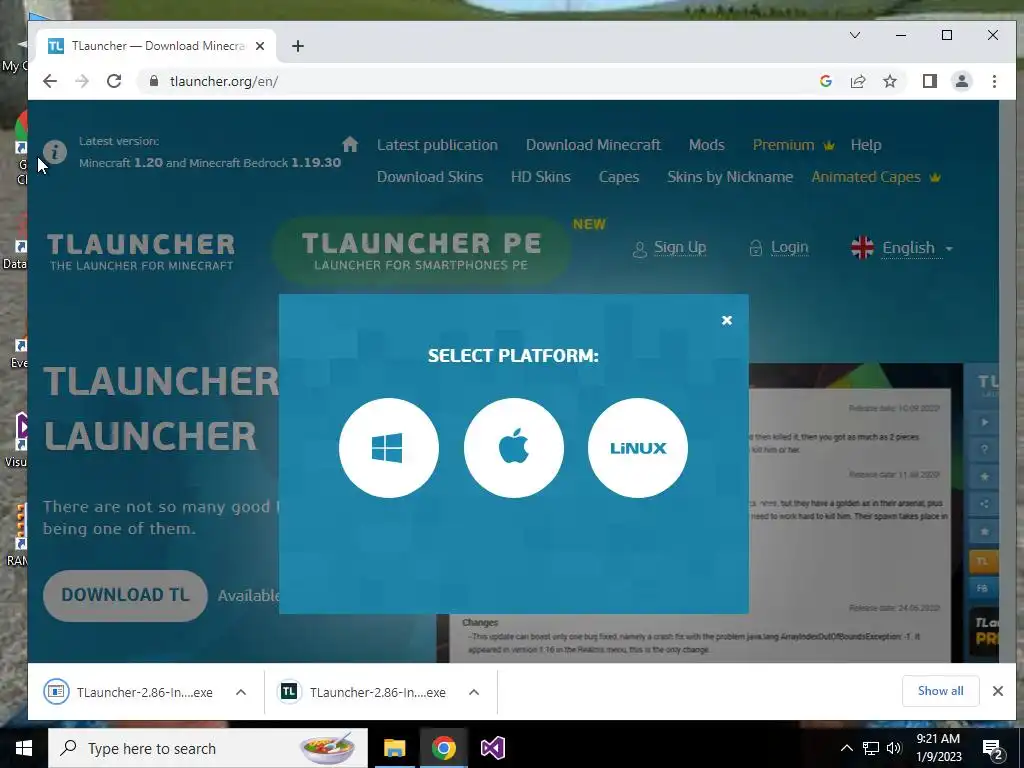
Task: Click the TLAUNCHER logo
Action: tap(141, 251)
